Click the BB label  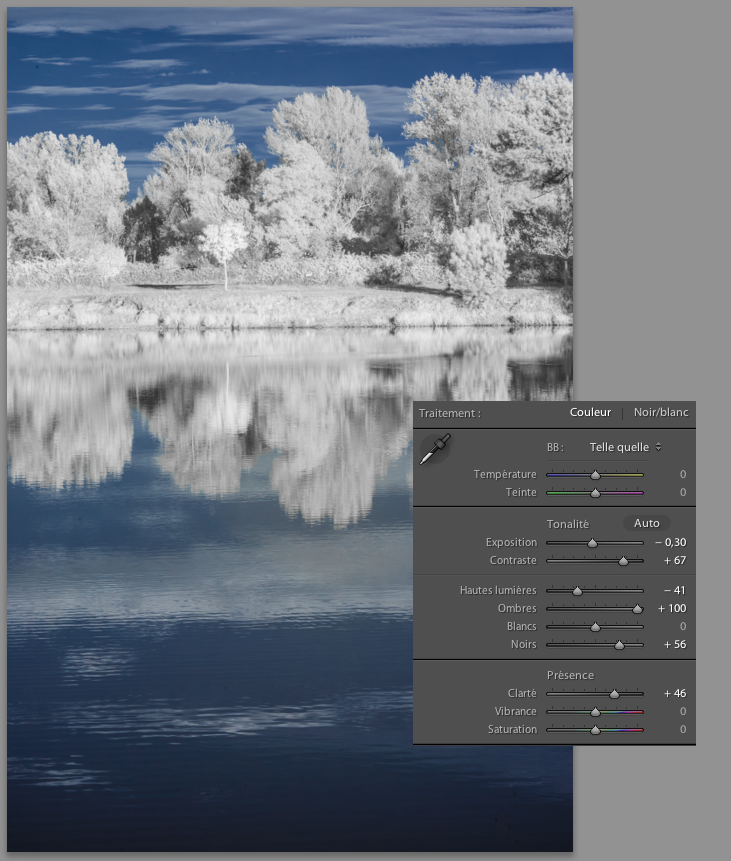(555, 447)
